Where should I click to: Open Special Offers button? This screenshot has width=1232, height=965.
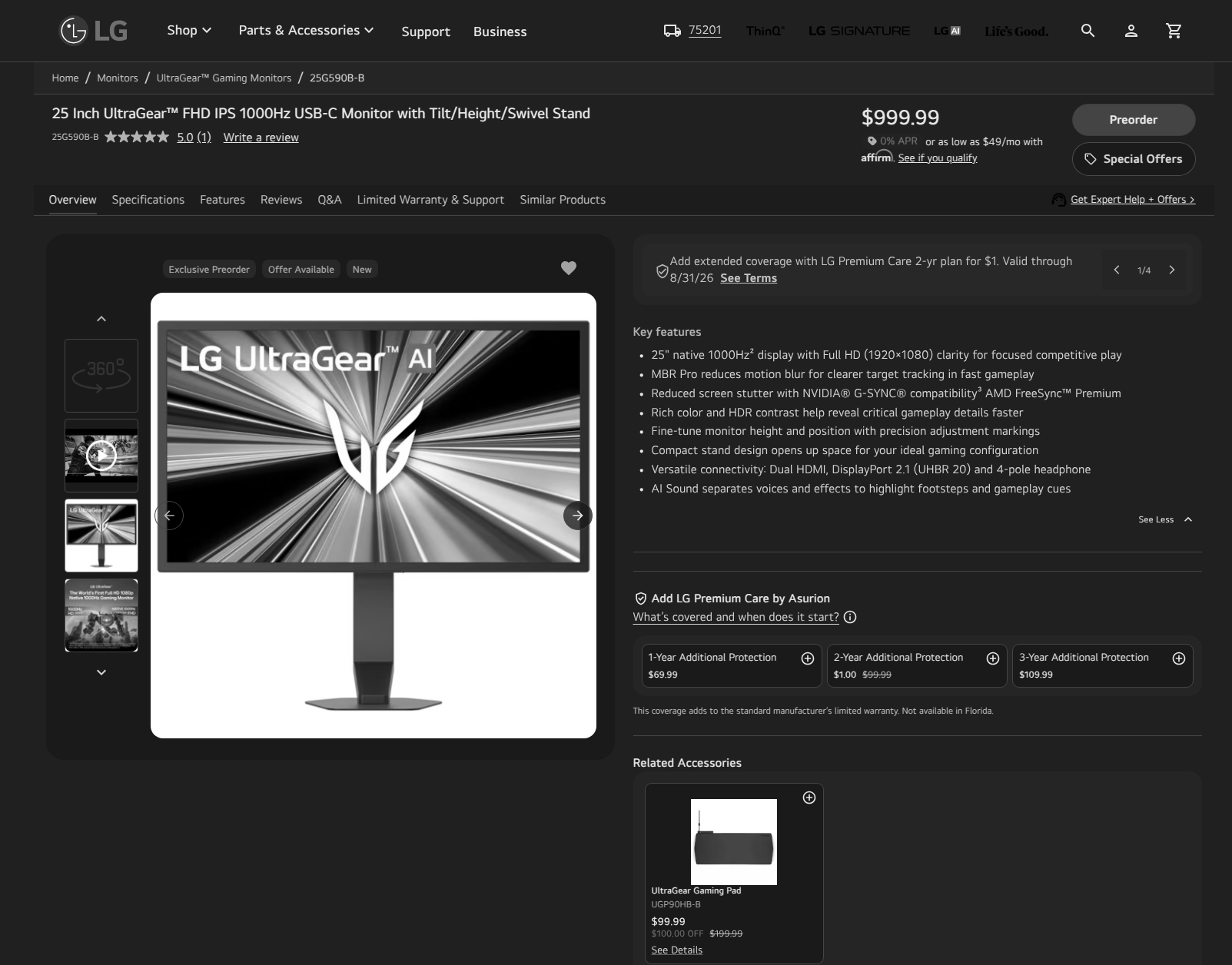pos(1134,159)
